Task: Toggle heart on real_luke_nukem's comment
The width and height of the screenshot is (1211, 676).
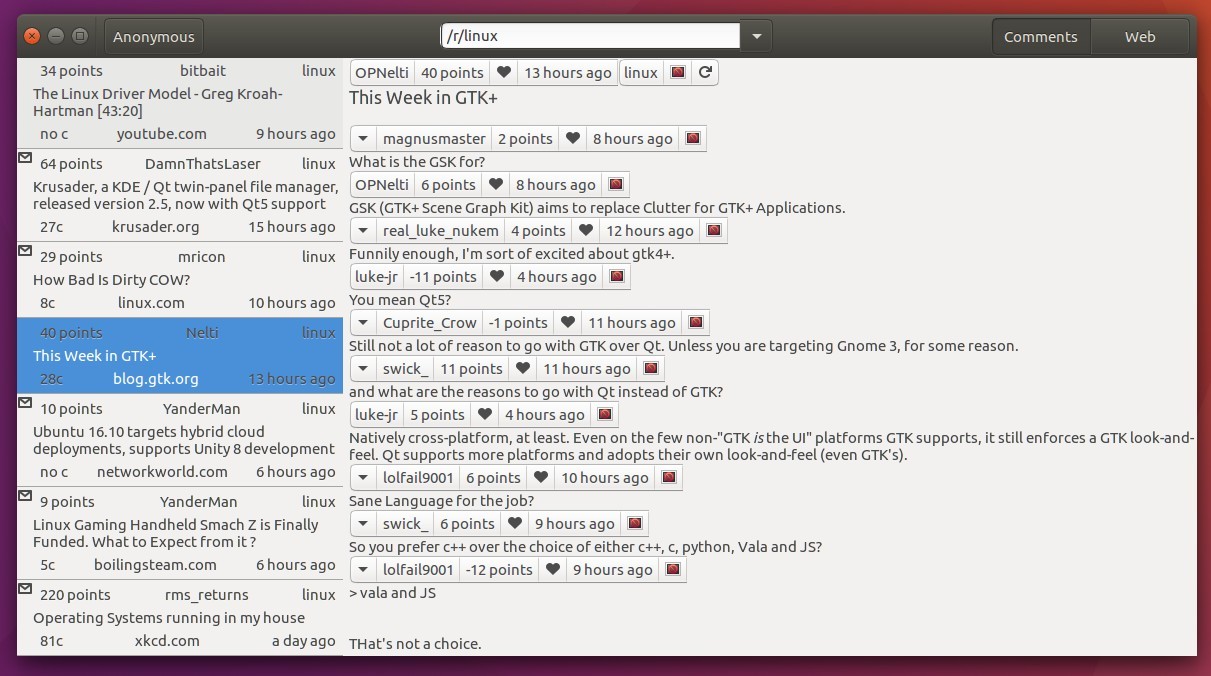Action: (586, 231)
